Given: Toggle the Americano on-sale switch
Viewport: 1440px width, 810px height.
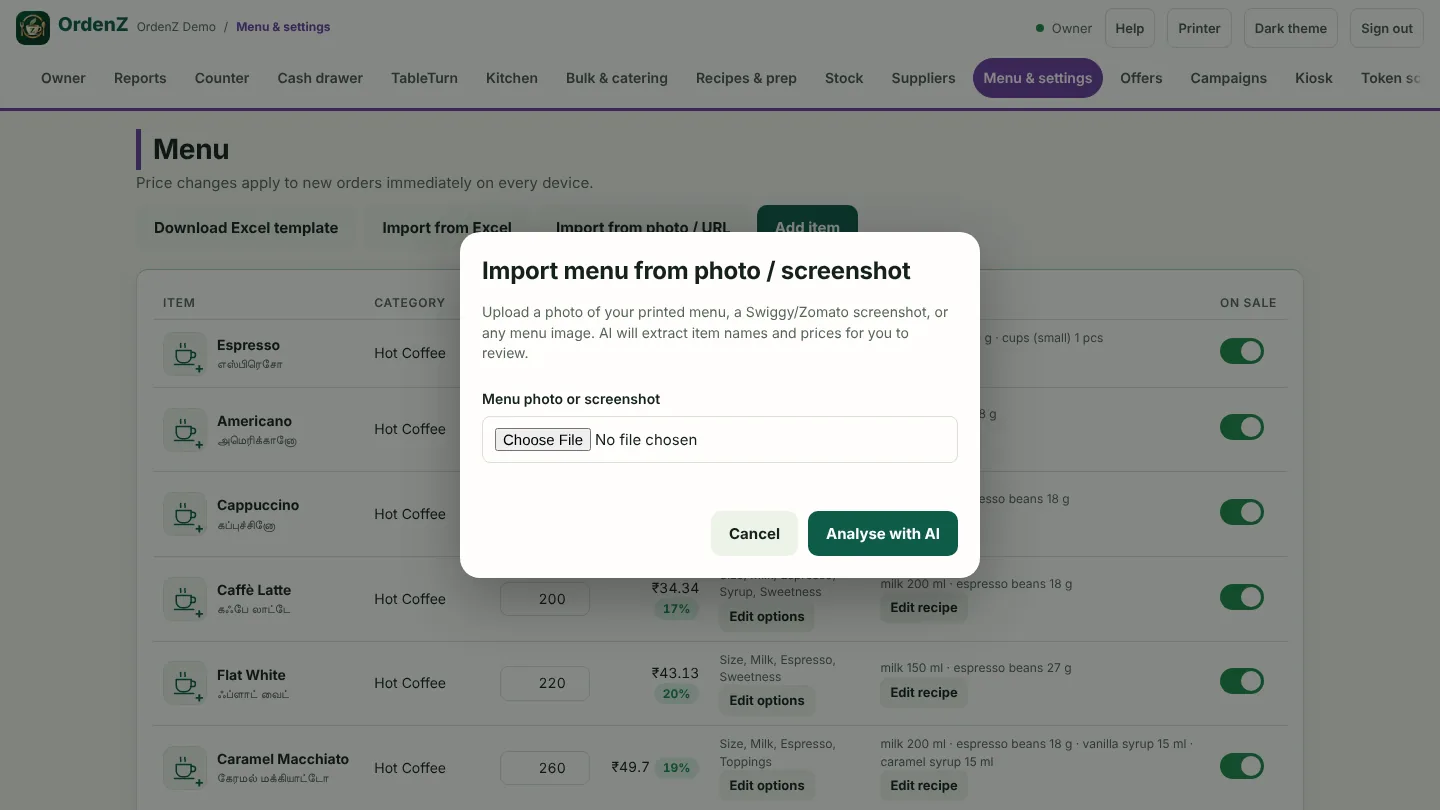Looking at the screenshot, I should tap(1242, 427).
